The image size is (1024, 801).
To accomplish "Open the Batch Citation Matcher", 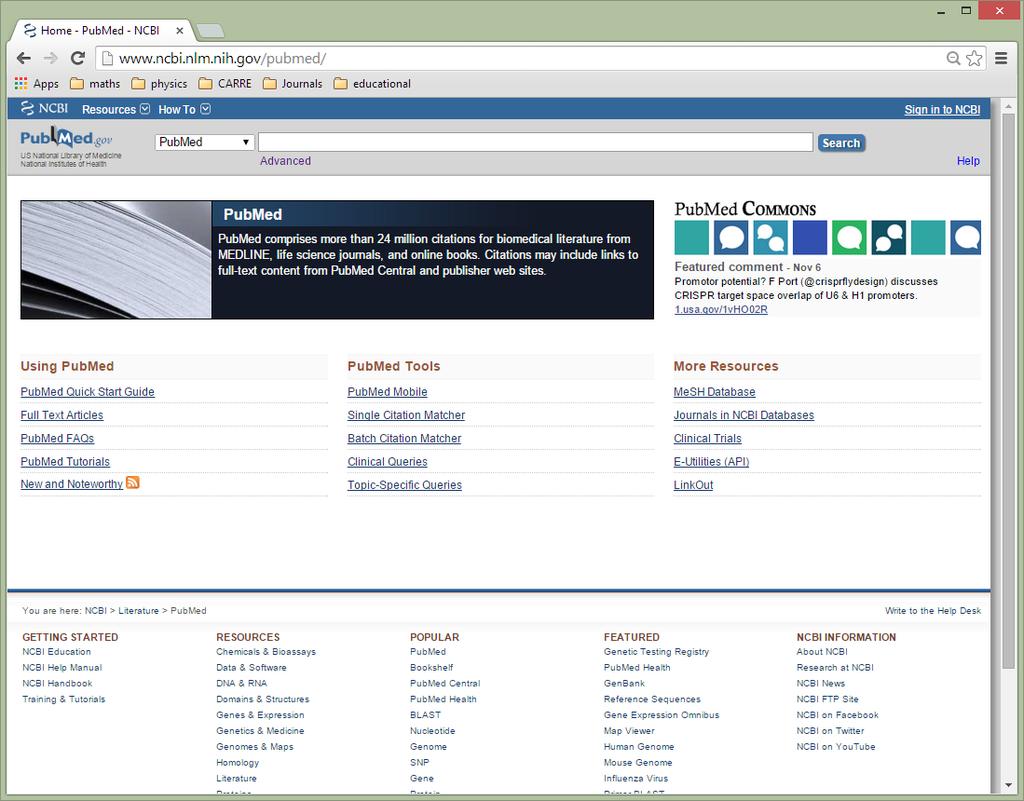I will click(x=404, y=439).
